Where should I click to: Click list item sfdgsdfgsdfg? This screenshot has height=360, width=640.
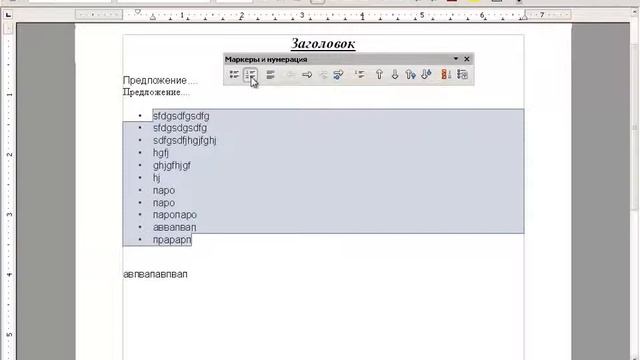point(181,116)
